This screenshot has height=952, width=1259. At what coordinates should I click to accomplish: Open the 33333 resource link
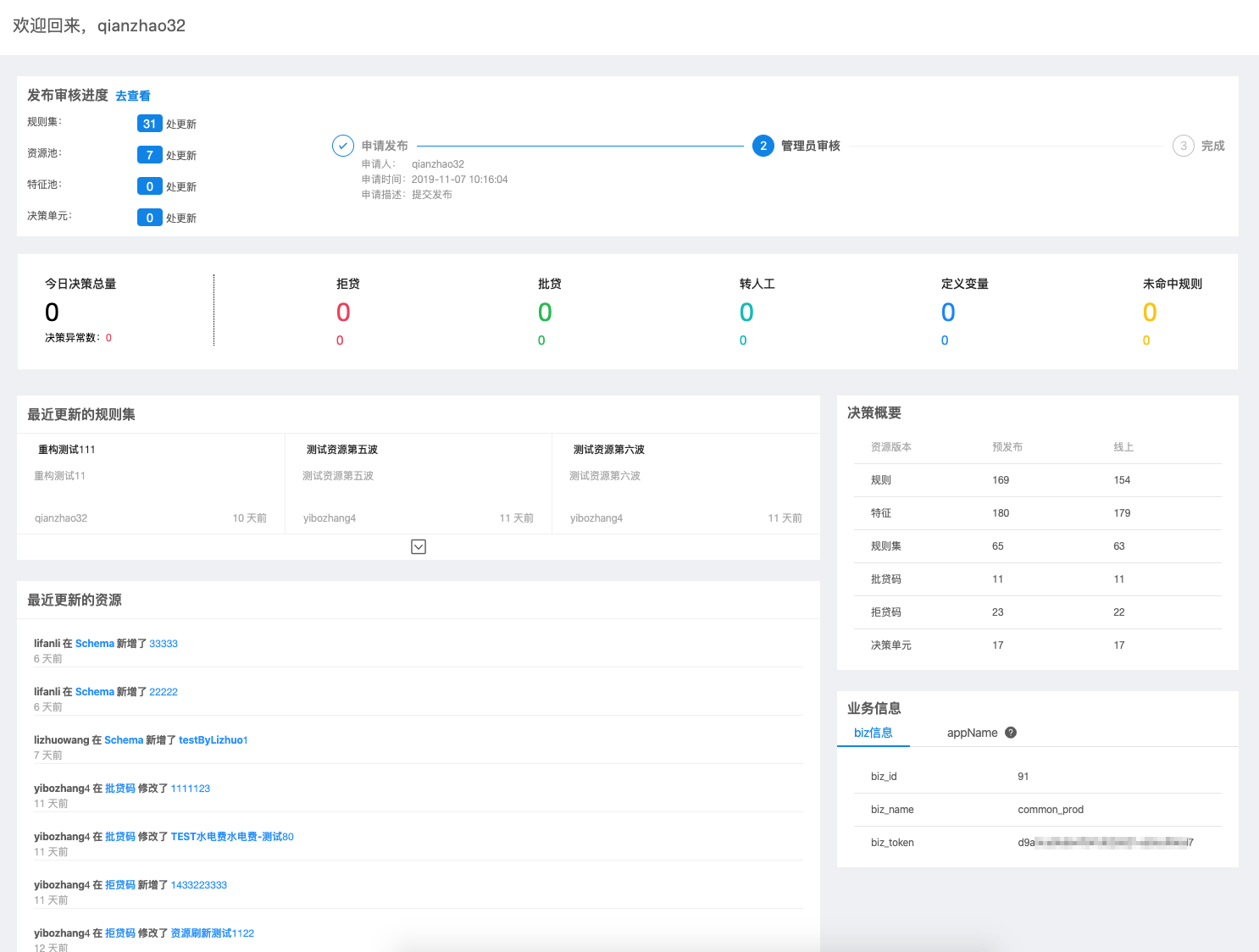pos(164,644)
